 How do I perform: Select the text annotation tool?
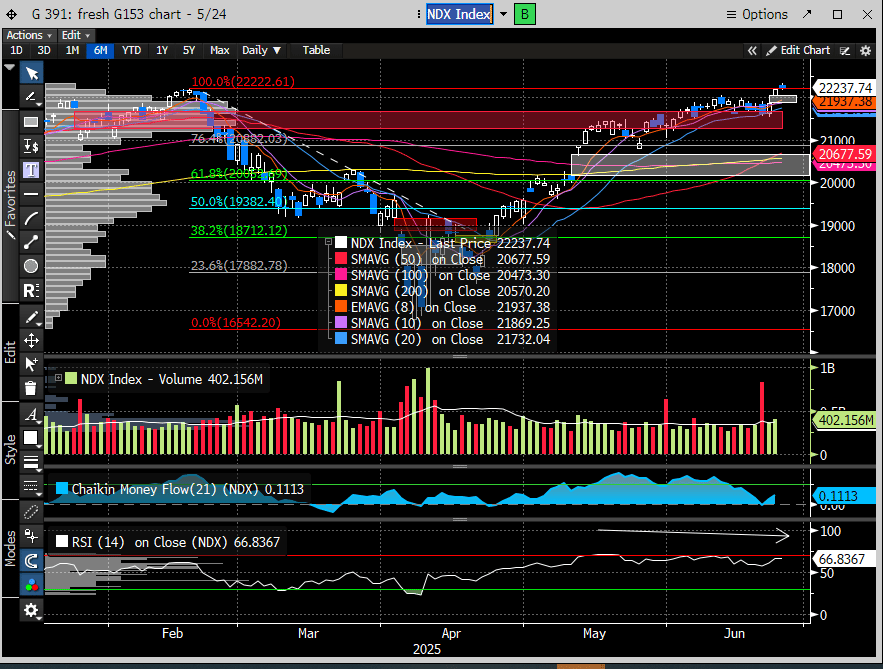[x=31, y=170]
